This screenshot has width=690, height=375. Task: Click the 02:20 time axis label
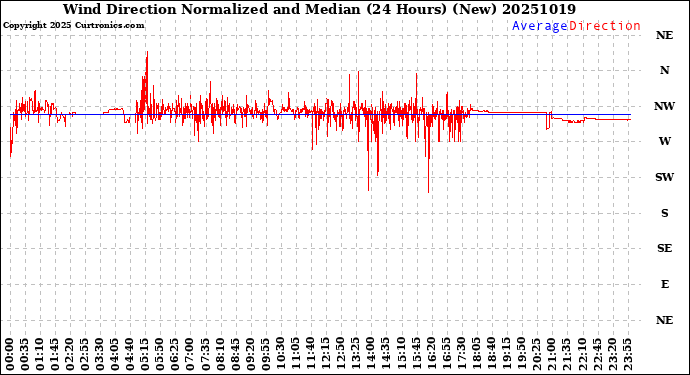(x=70, y=355)
